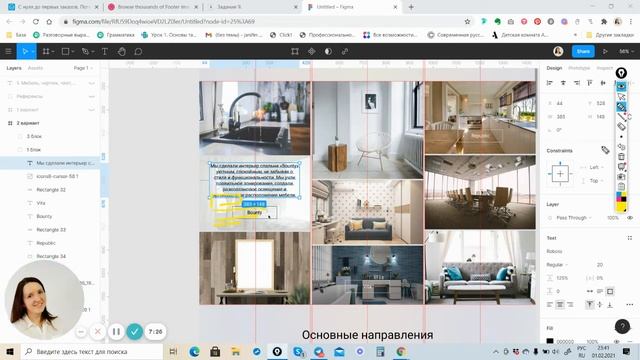The image size is (640, 360).
Task: Select the Rectangle 32 layer
Action: (51, 190)
